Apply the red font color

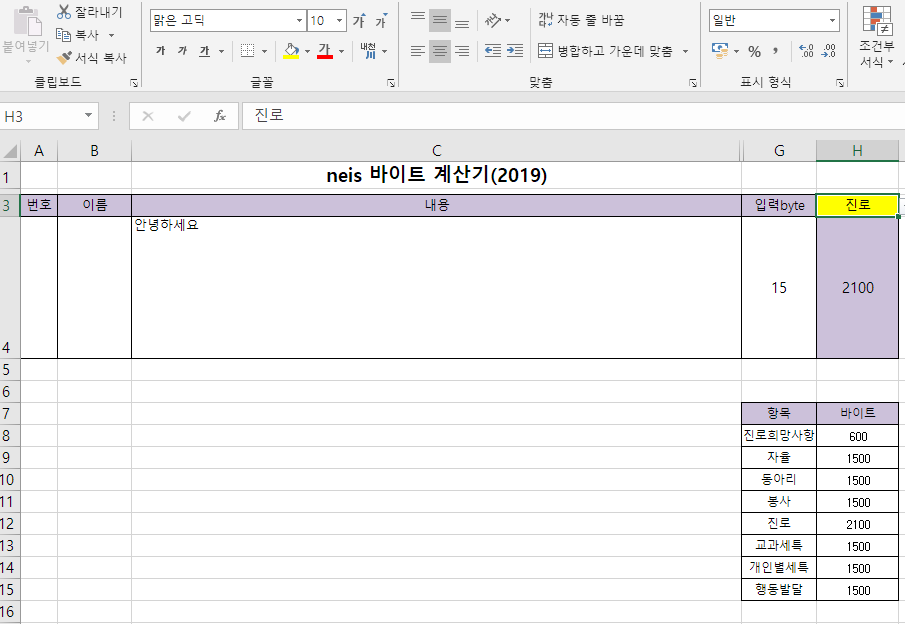(325, 51)
